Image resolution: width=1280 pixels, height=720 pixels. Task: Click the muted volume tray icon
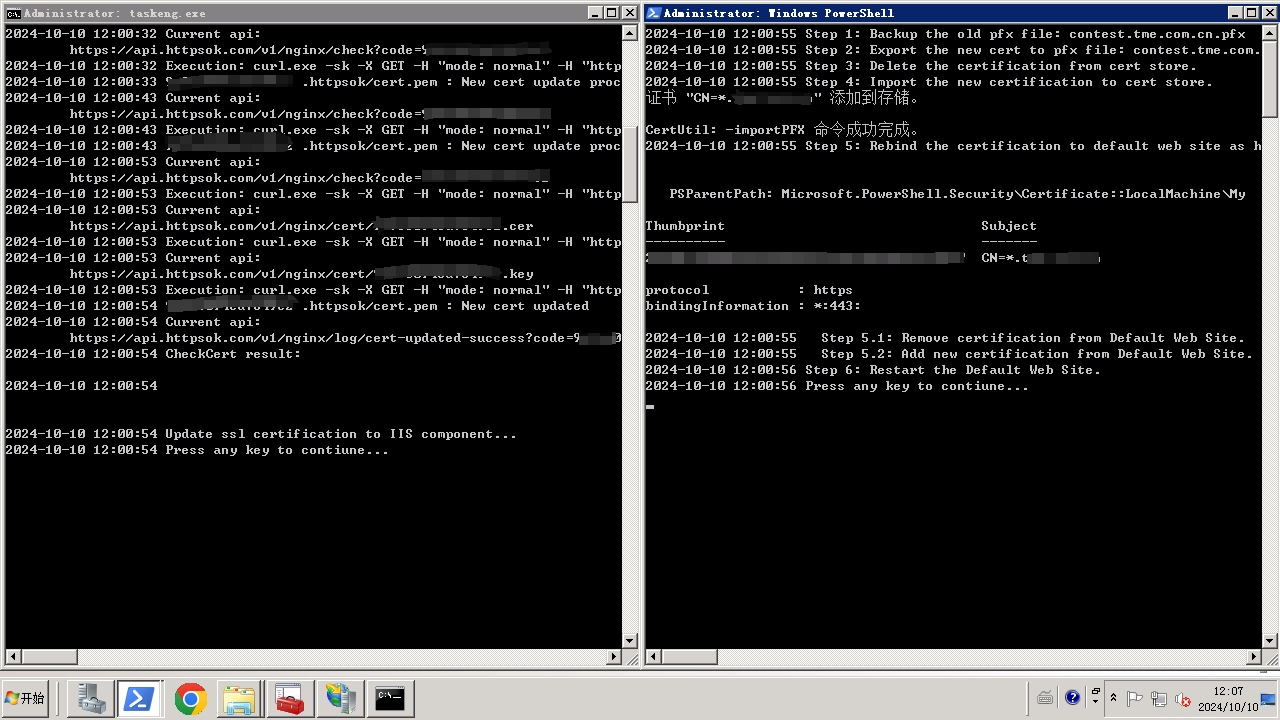pos(1183,699)
